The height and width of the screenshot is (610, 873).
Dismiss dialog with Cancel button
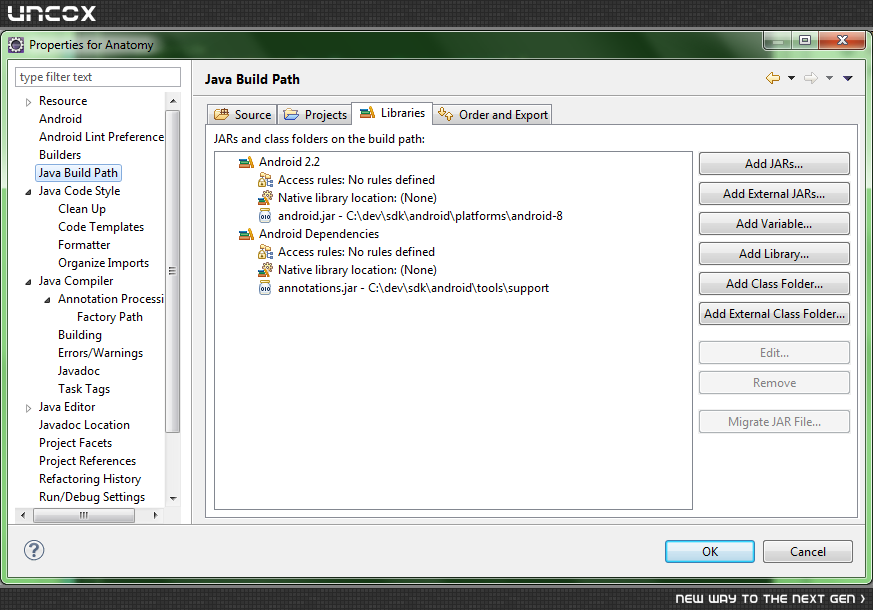(808, 552)
